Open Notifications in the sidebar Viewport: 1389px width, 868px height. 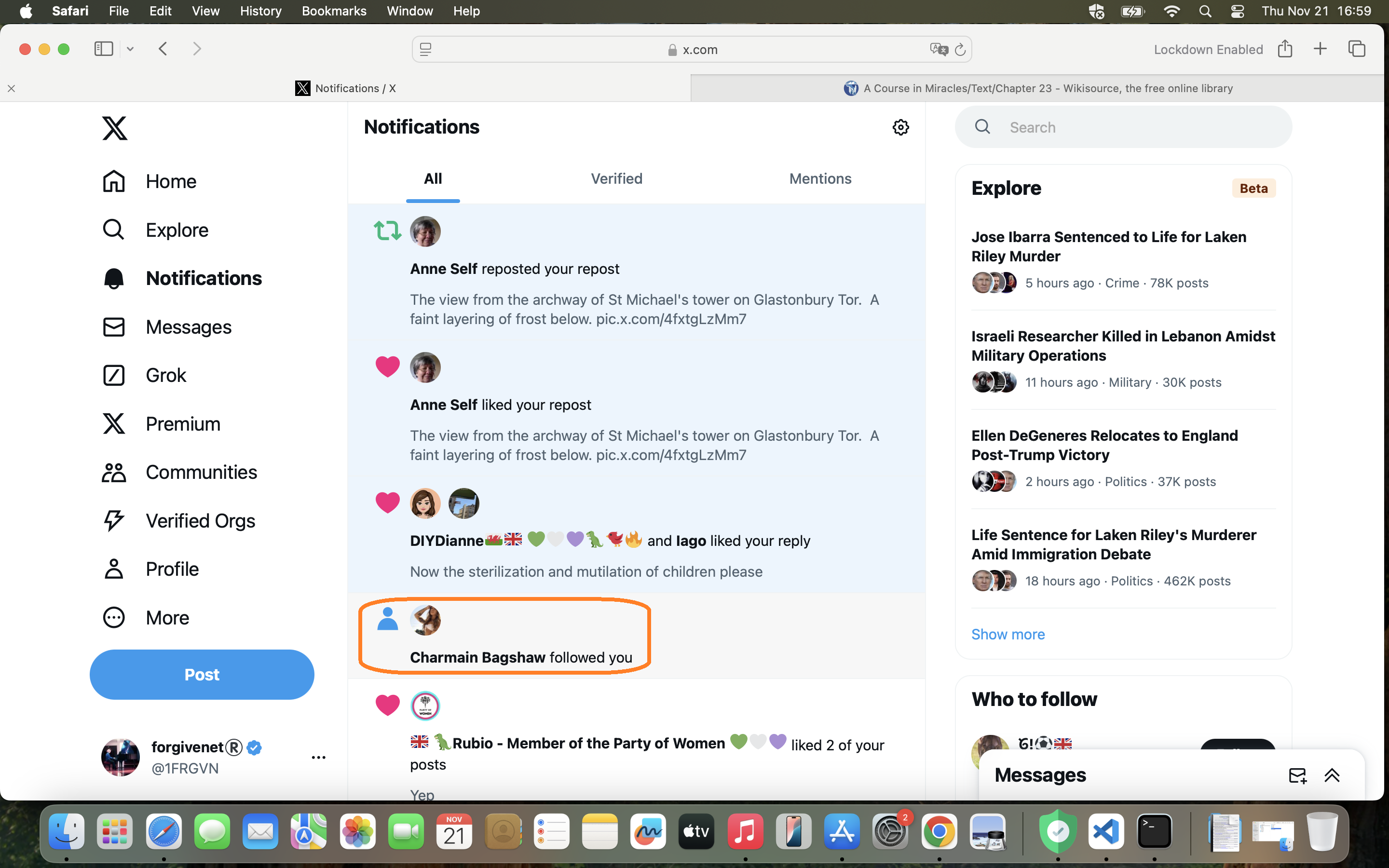[182, 278]
